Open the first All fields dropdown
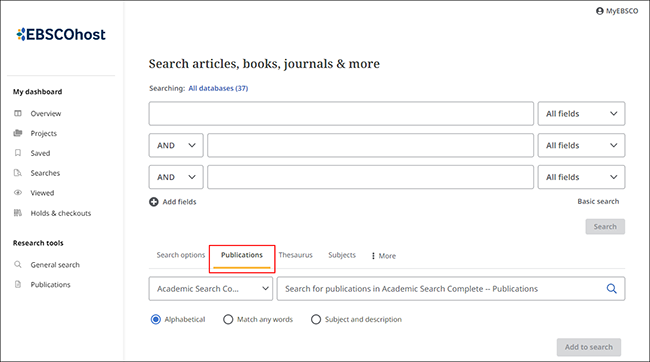This screenshot has height=362, width=650. 581,114
